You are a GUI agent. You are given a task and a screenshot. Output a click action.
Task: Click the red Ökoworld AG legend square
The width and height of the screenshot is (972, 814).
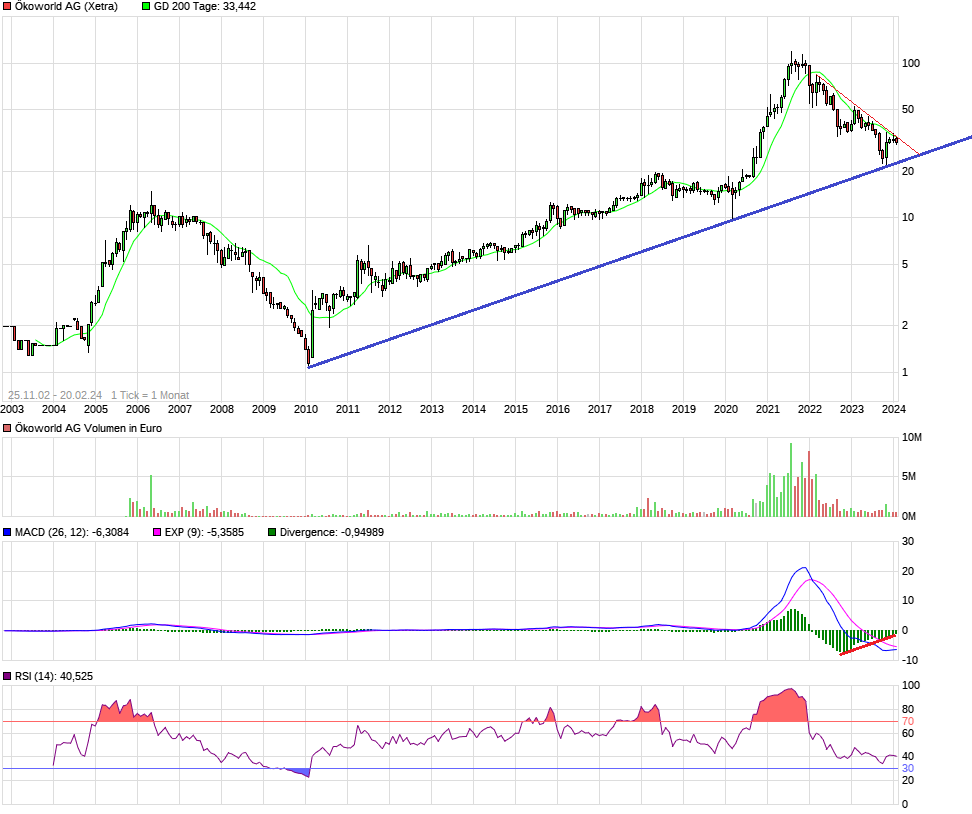[x=7, y=7]
